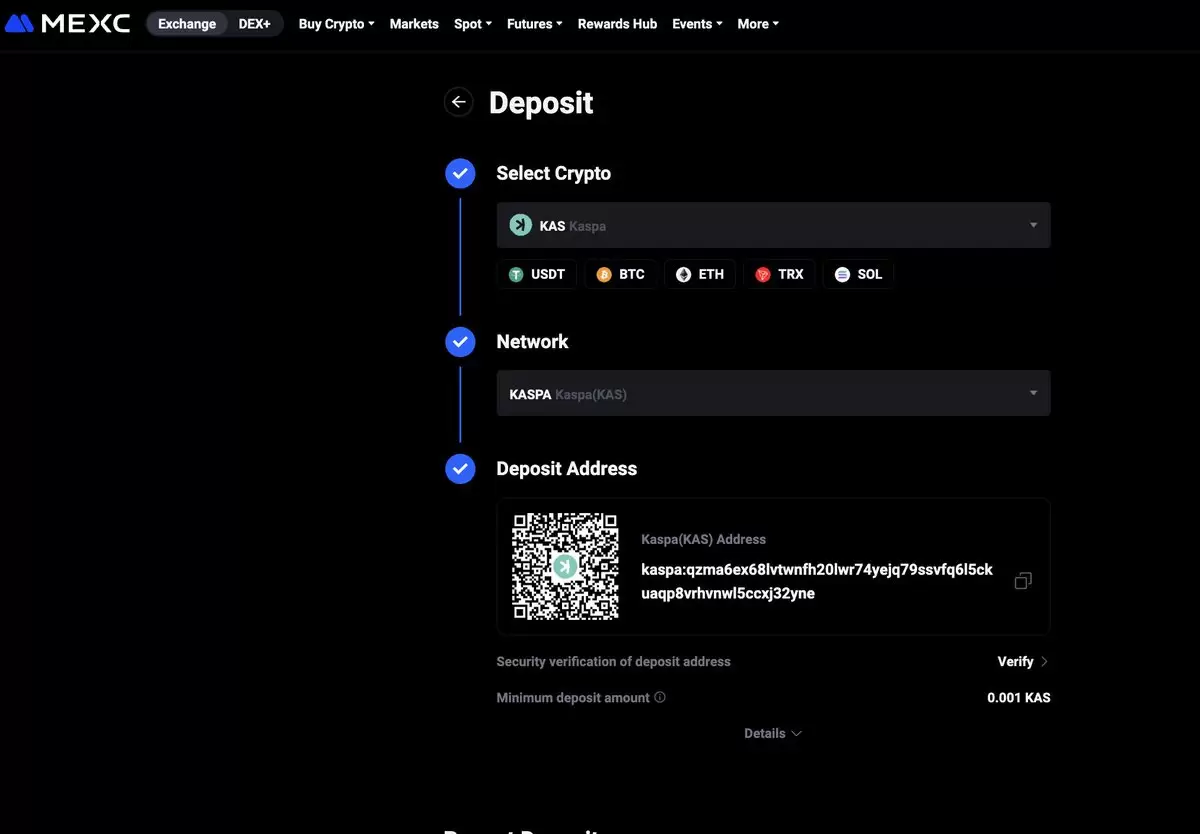The height and width of the screenshot is (834, 1200).
Task: Open the minimum deposit info icon
Action: pyautogui.click(x=660, y=697)
